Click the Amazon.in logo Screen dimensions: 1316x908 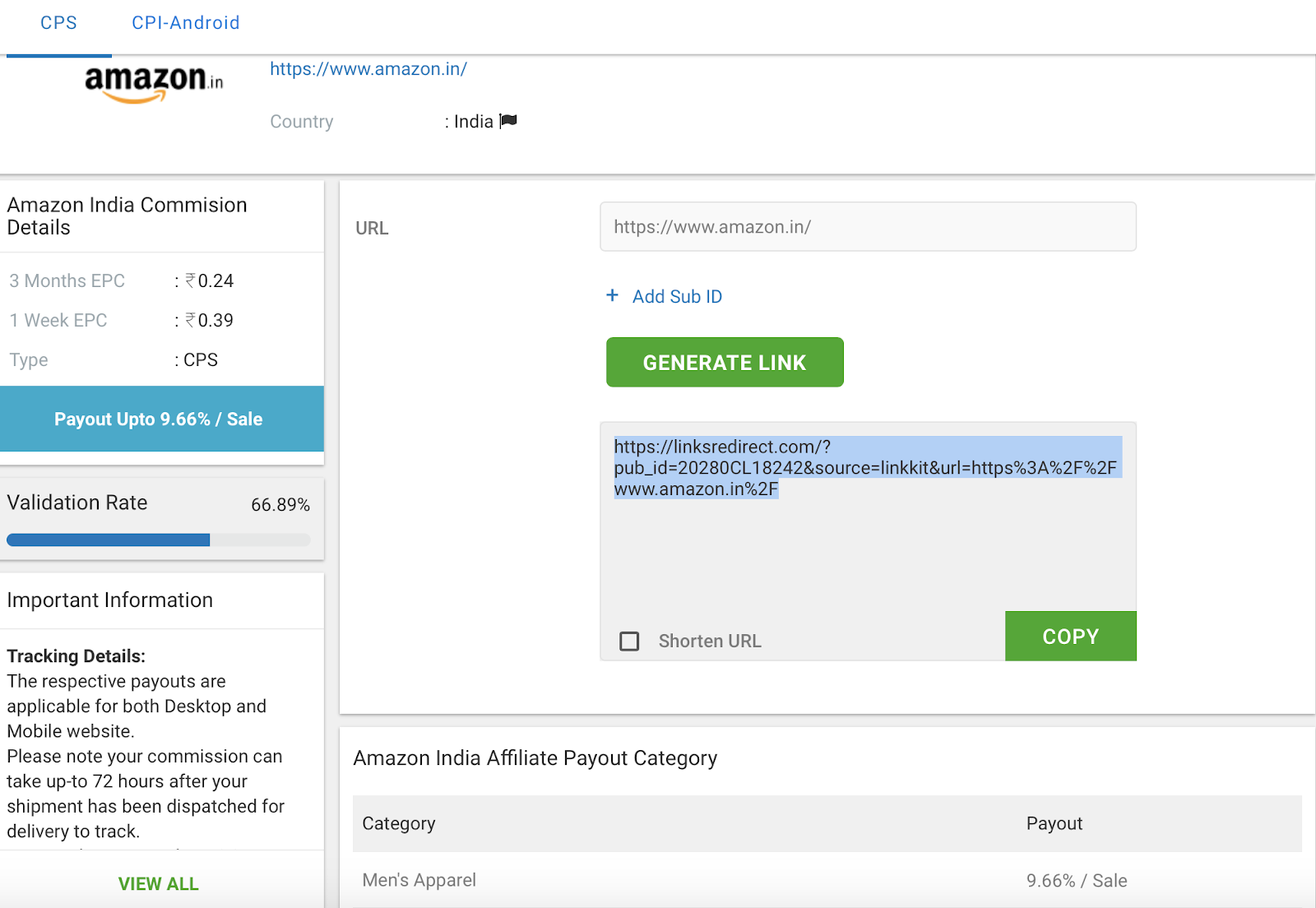(154, 83)
